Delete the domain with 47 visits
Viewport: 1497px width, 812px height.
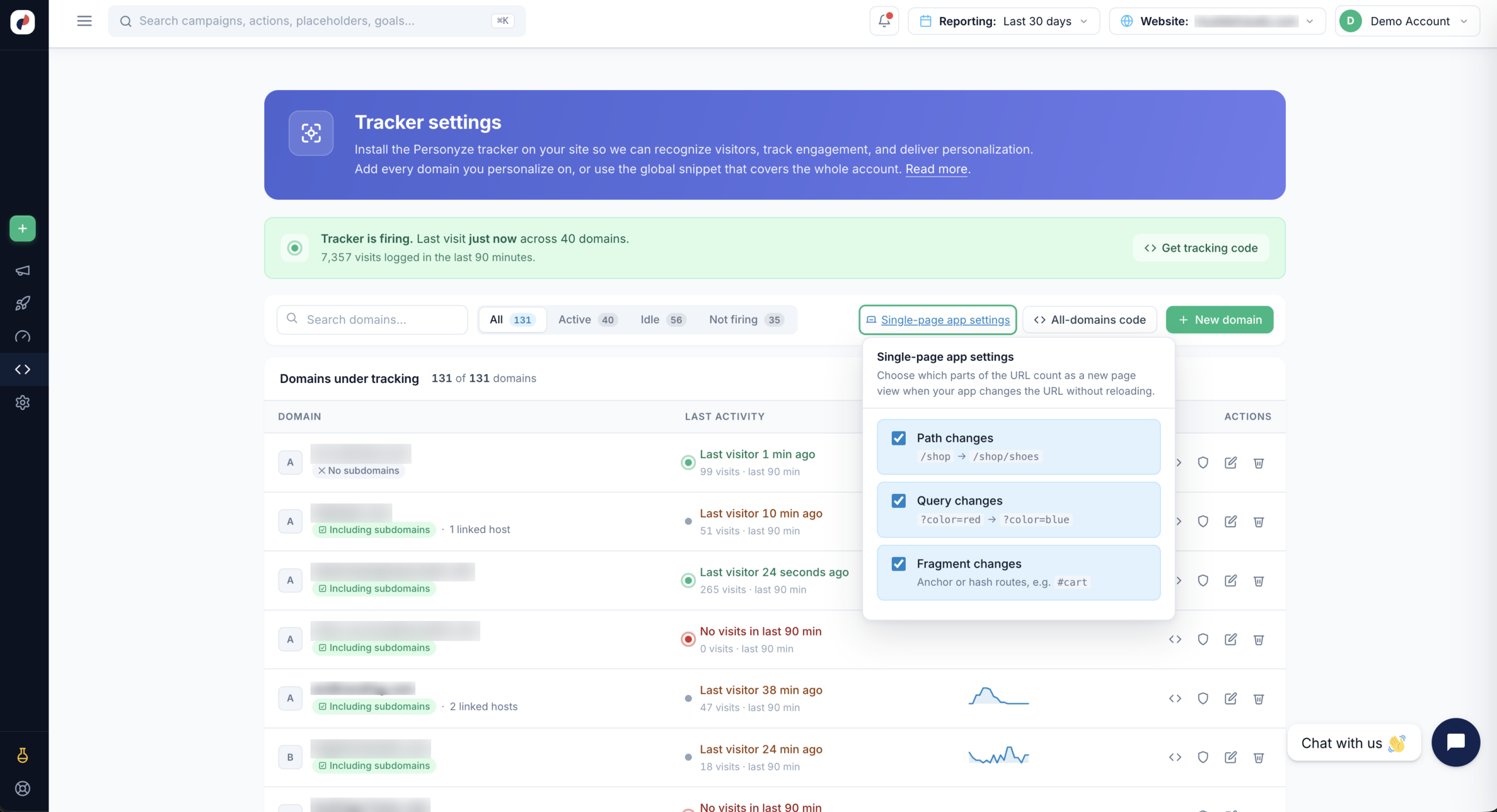(1259, 699)
